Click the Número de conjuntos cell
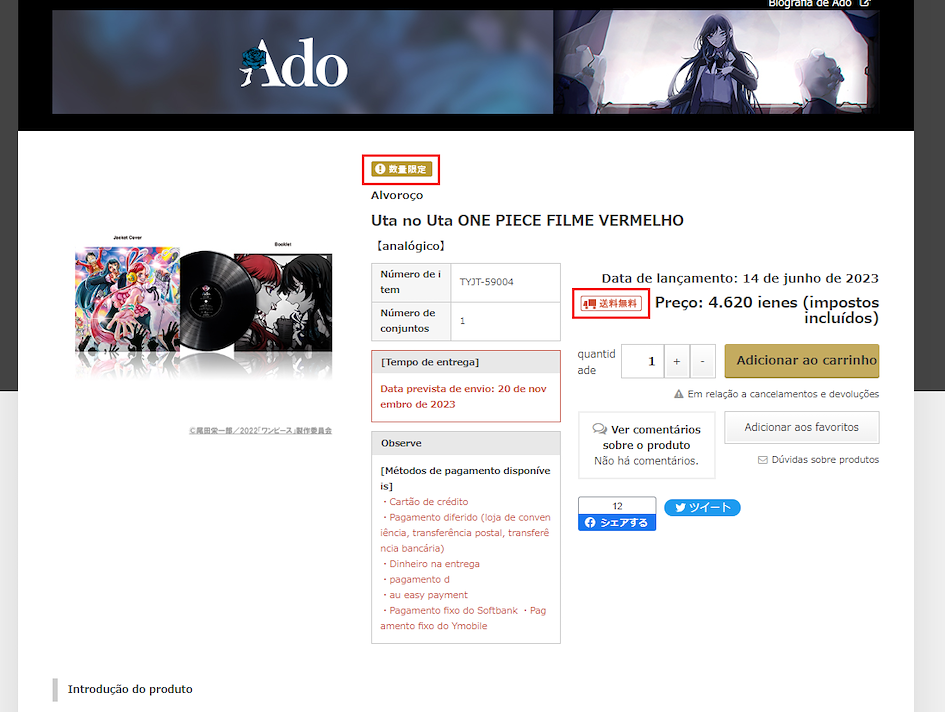 [x=411, y=321]
